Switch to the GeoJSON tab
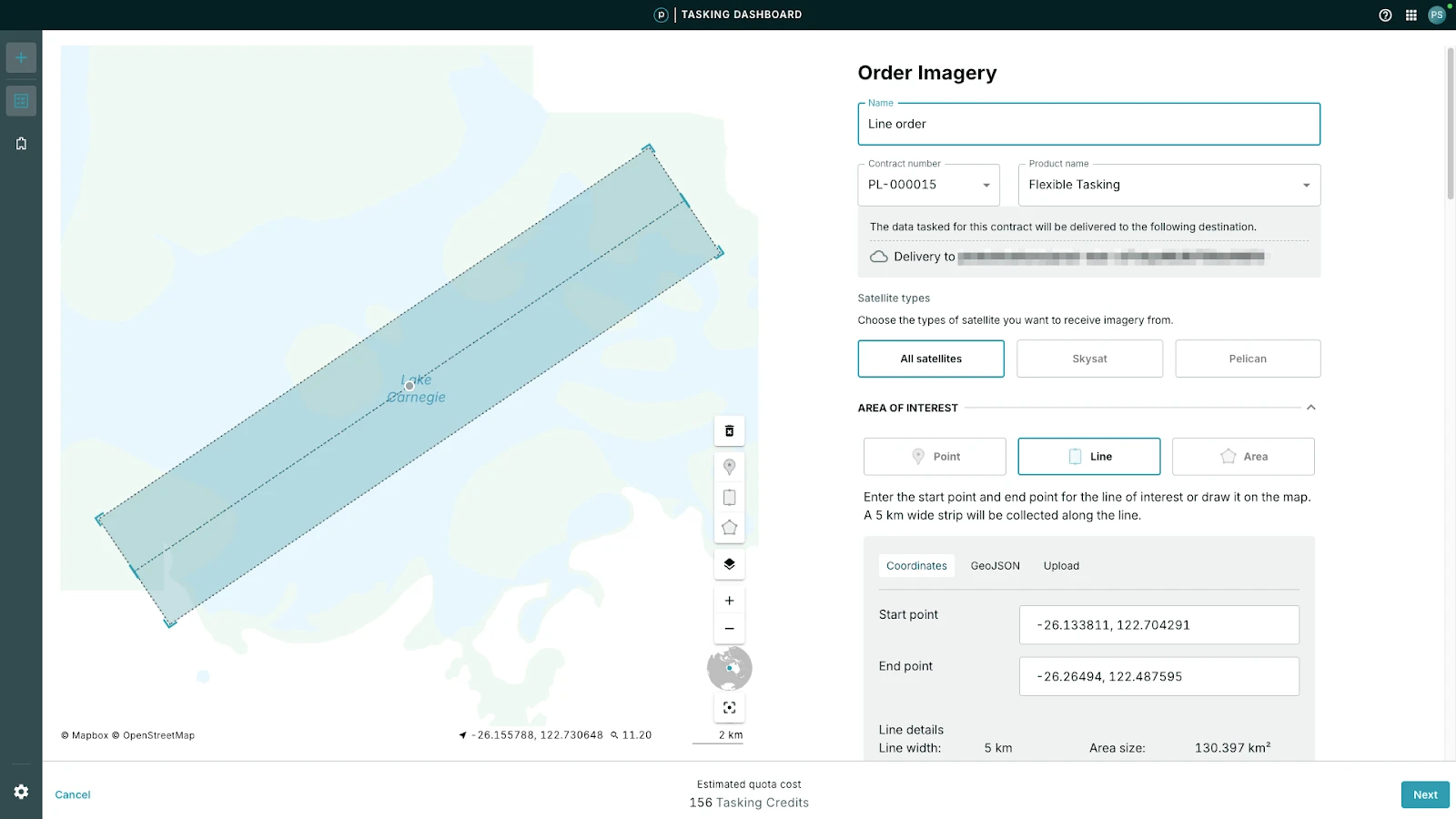This screenshot has height=819, width=1456. click(995, 566)
